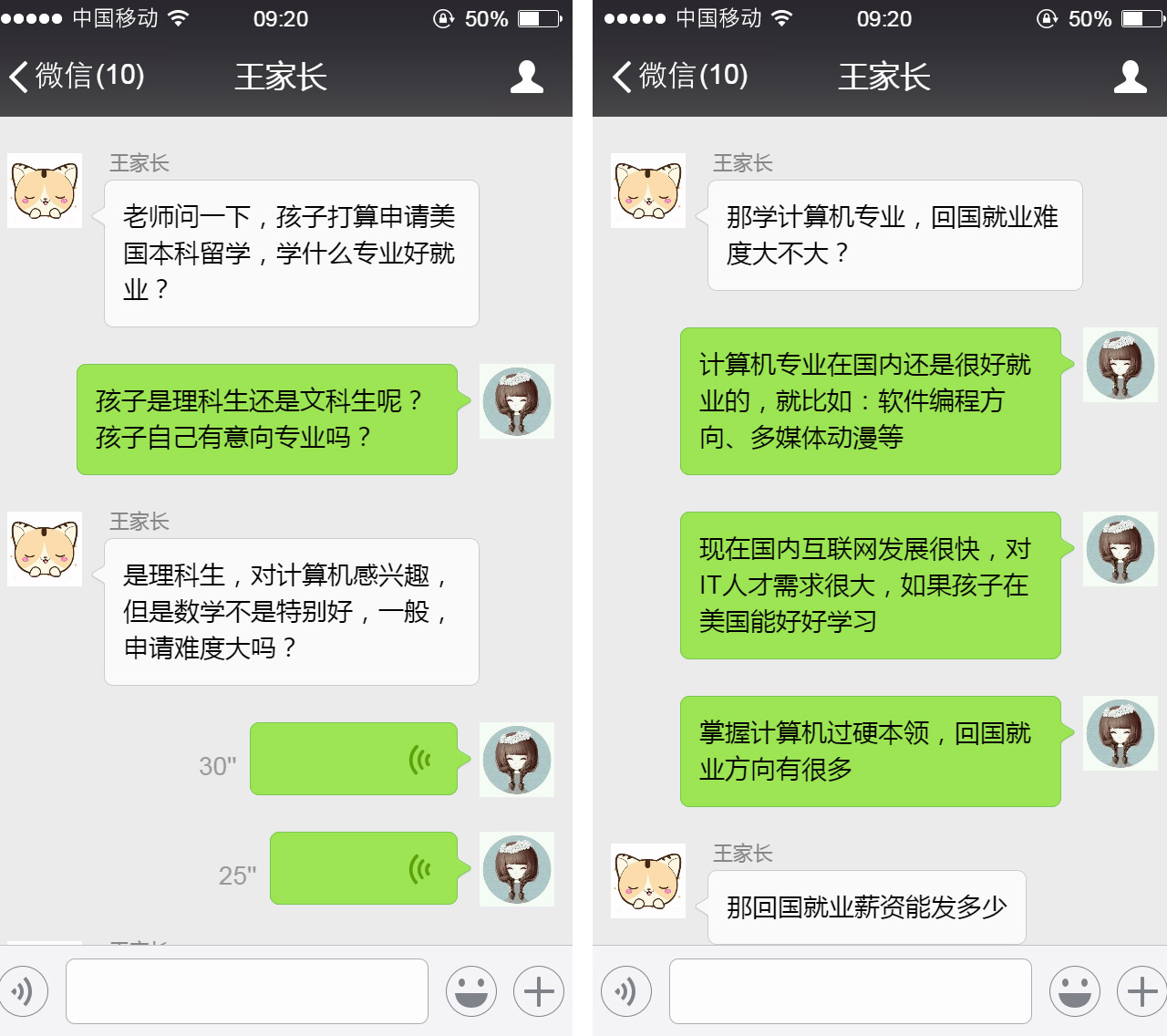Select the message 掌握计算机过硬本领
Viewport: 1167px width, 1036px height.
coord(871,751)
